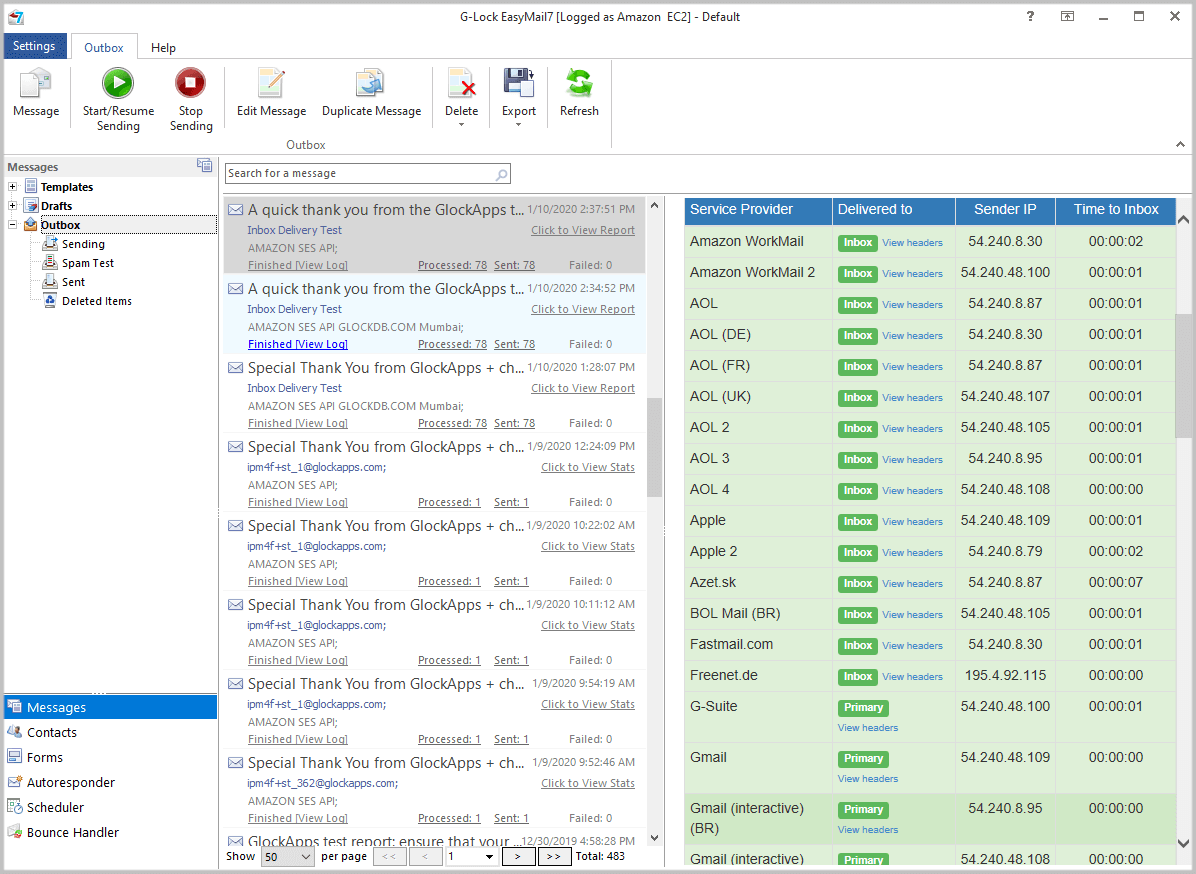Click the Primary badge for G-Suite
The width and height of the screenshot is (1196, 874).
pyautogui.click(x=863, y=708)
